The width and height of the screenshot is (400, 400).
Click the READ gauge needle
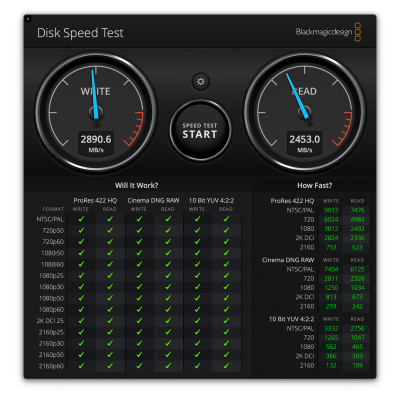[297, 96]
